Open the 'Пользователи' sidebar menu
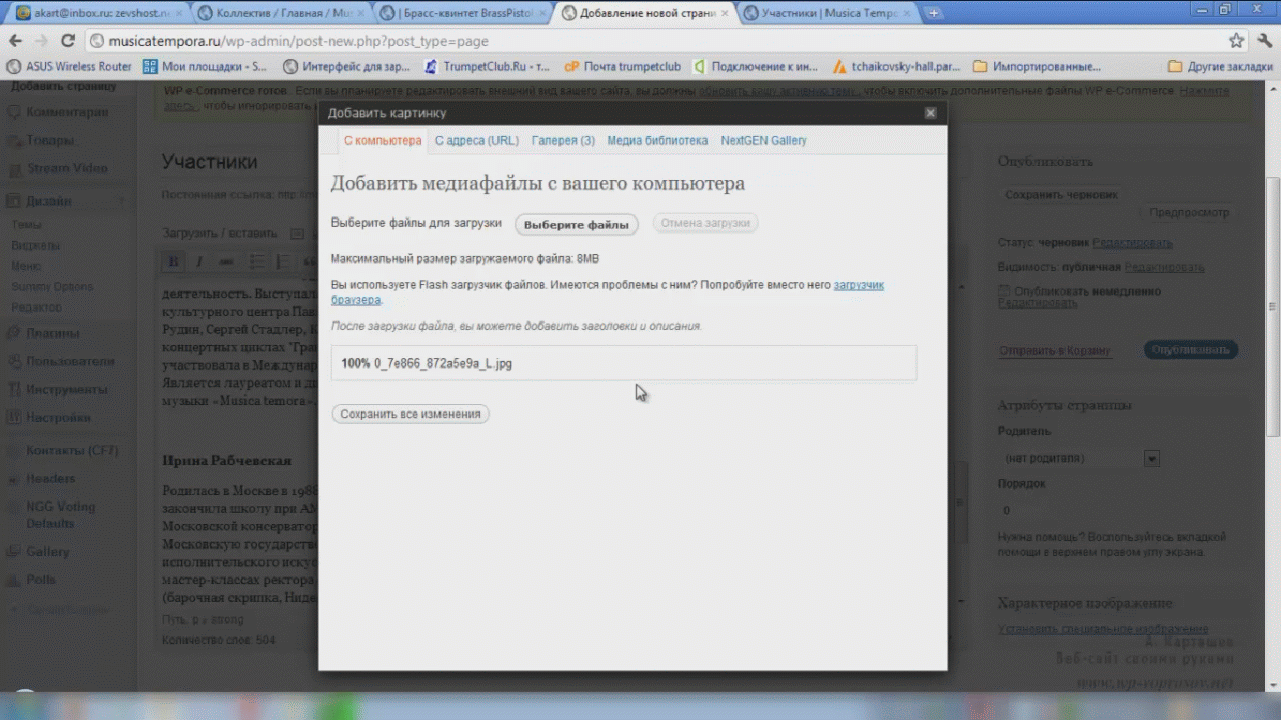 [x=70, y=361]
